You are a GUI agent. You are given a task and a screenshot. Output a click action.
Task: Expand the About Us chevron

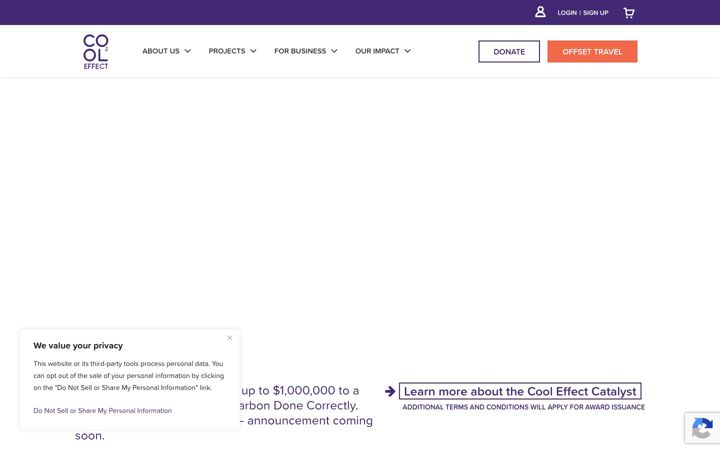pos(187,51)
